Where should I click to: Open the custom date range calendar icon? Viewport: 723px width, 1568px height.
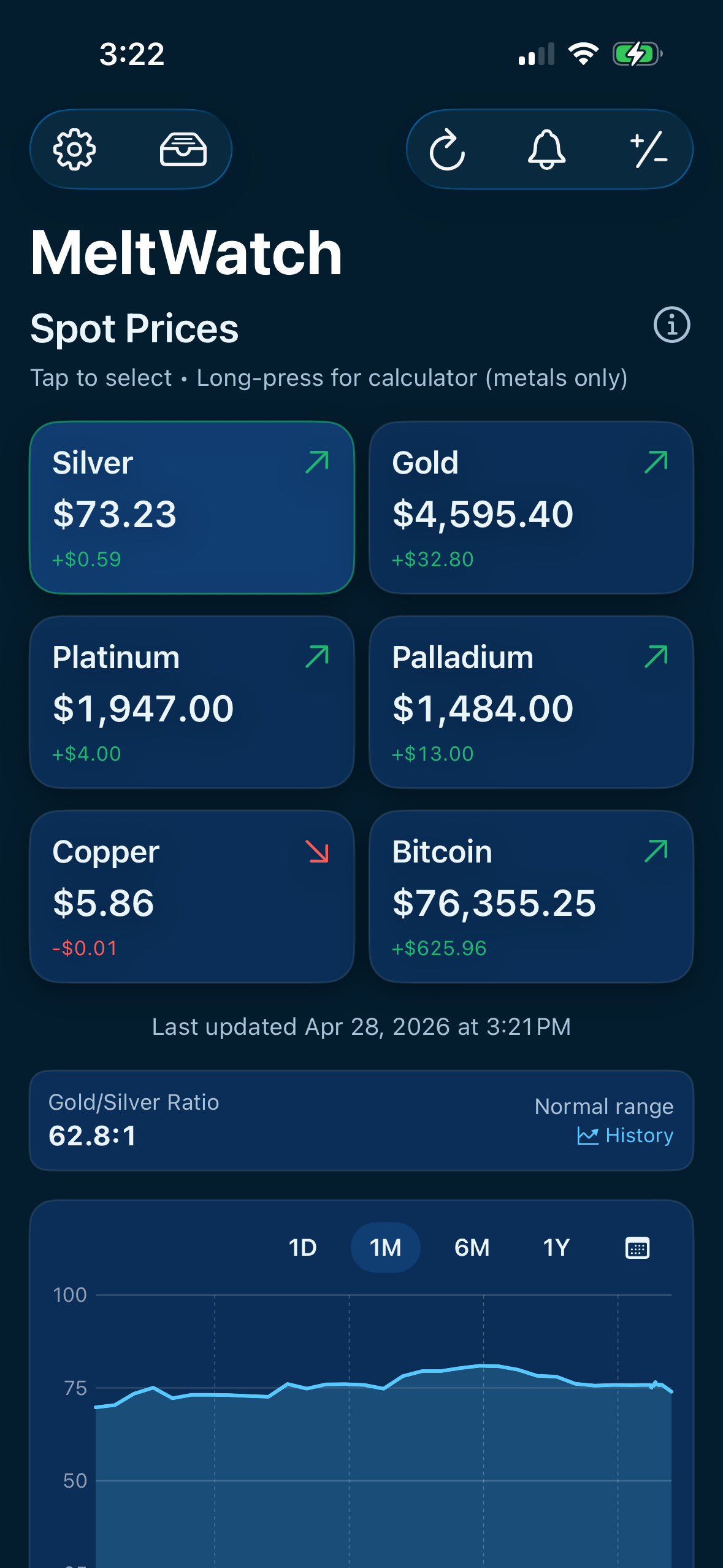[x=637, y=1248]
